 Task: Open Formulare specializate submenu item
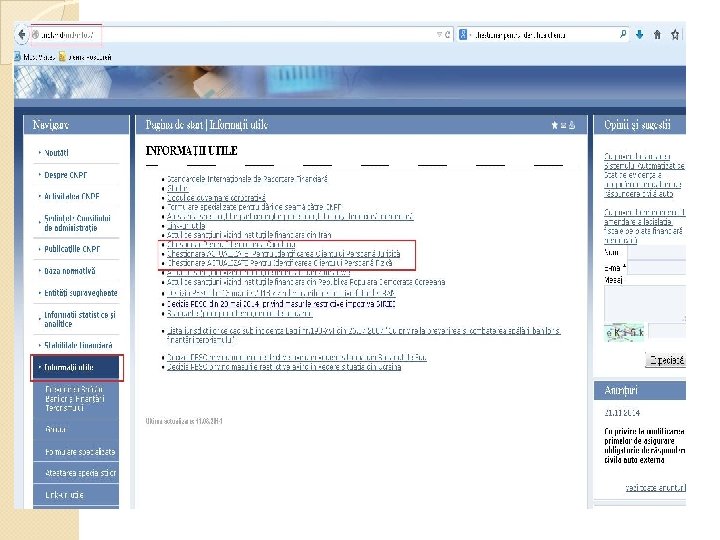(80, 452)
